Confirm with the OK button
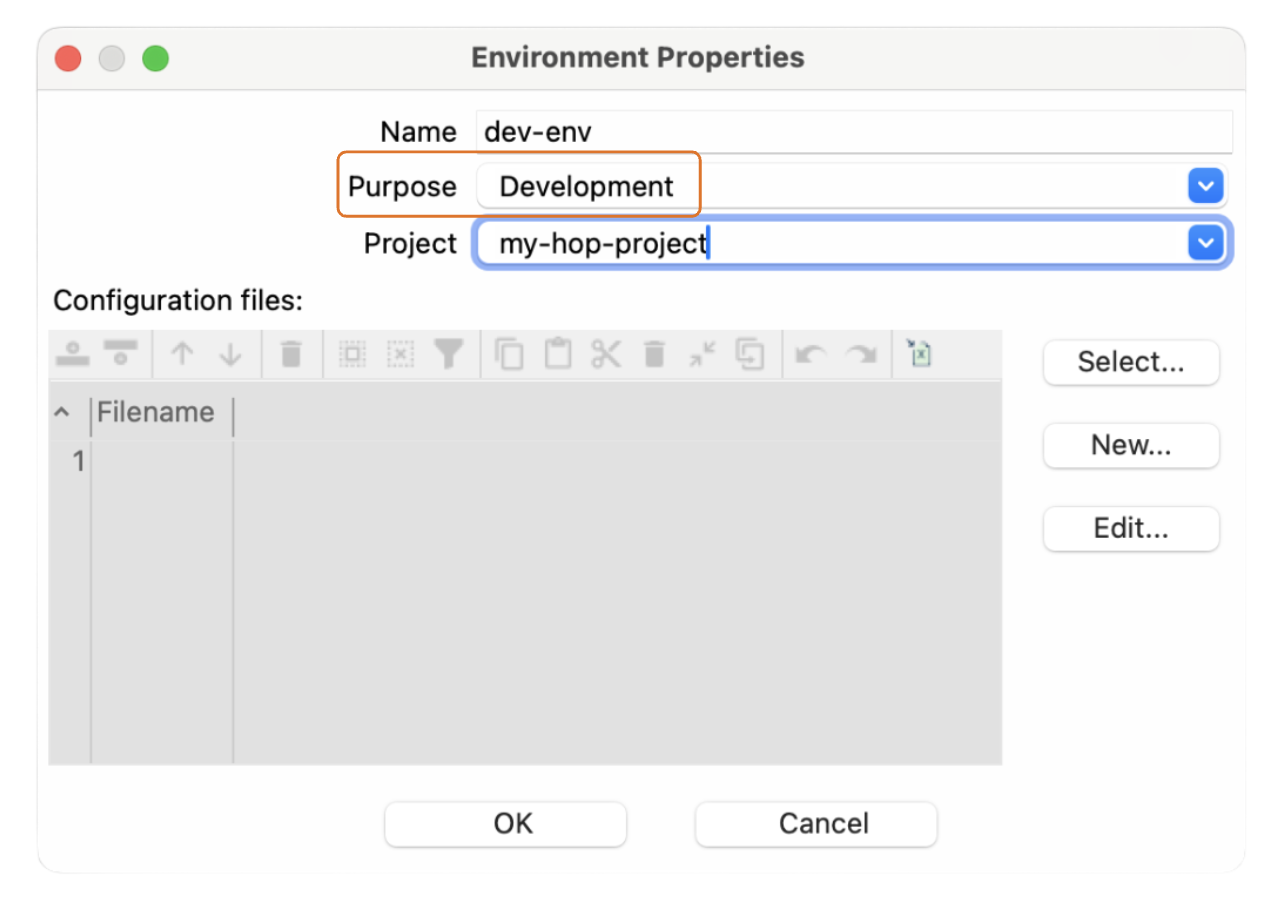Image resolution: width=1282 pixels, height=900 pixels. pos(506,824)
